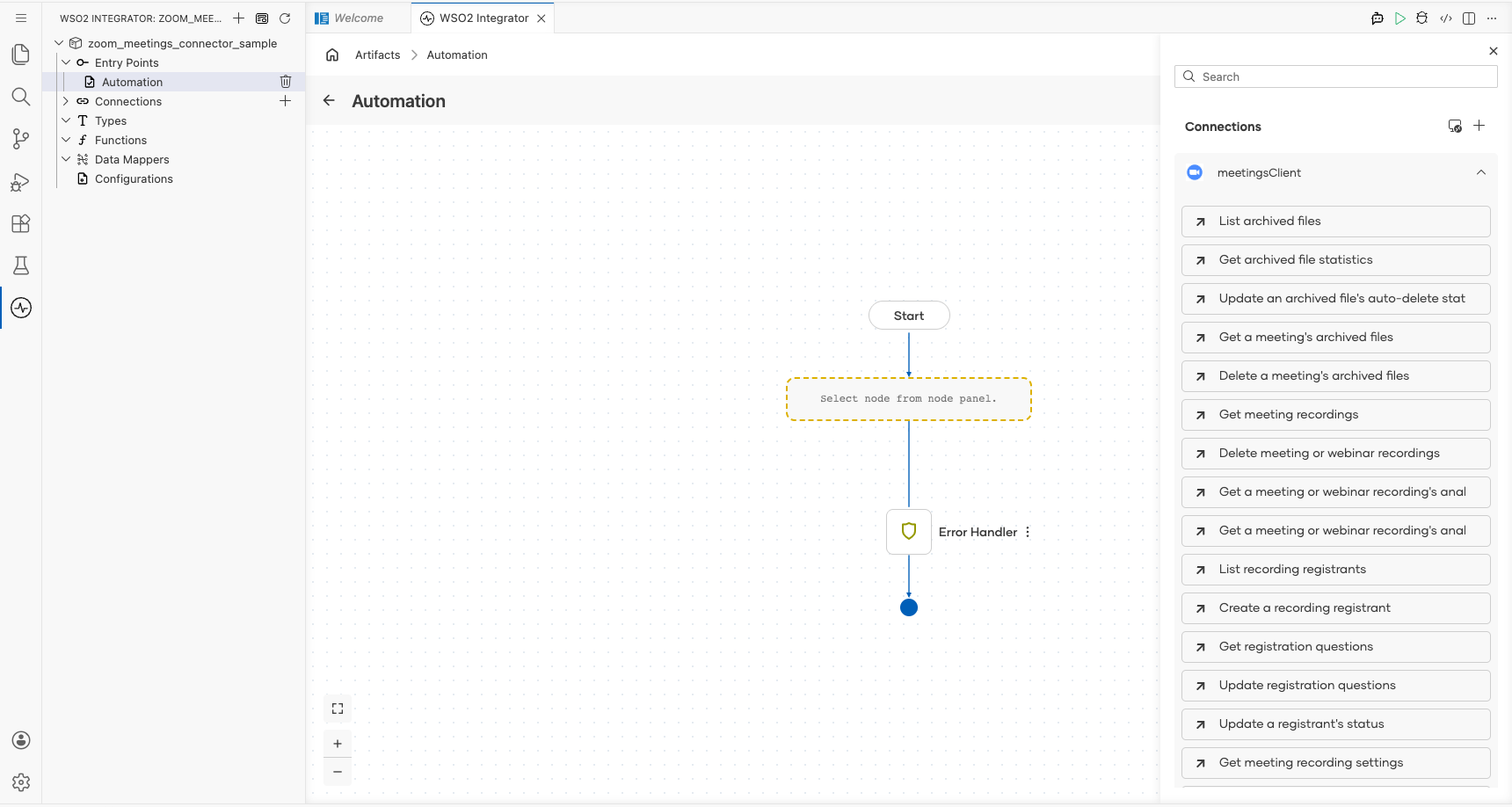The image size is (1512, 807).
Task: Collapse Entry Points tree node
Action: (66, 62)
